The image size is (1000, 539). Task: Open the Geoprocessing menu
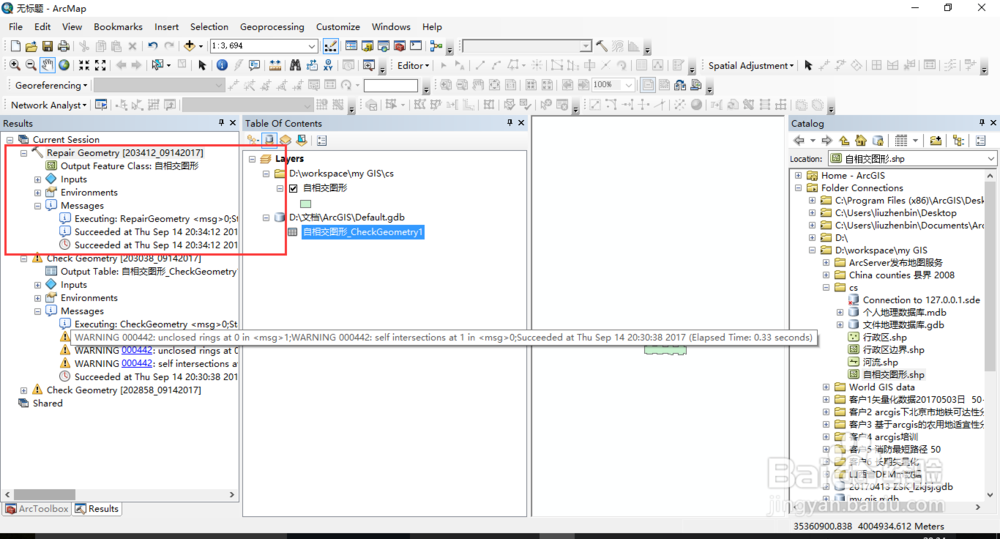coord(272,27)
